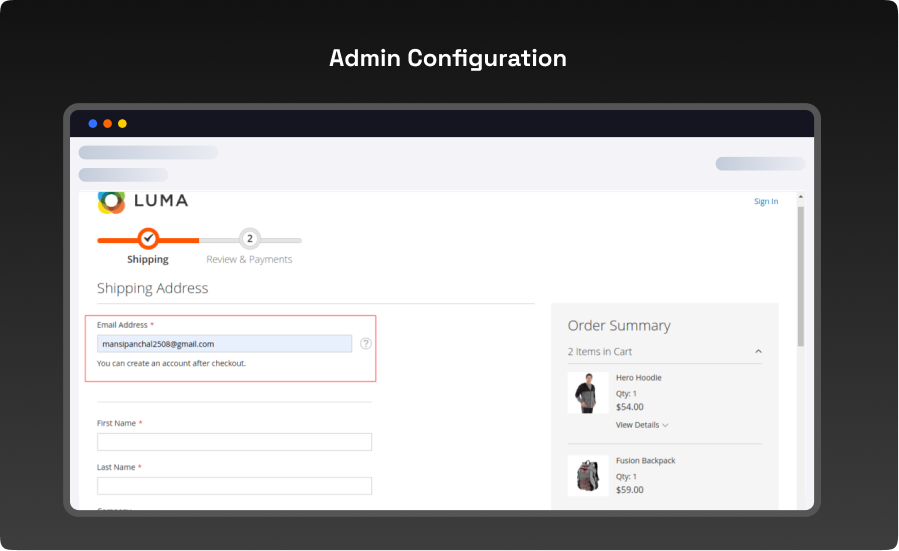Click the blue window control dot

(93, 124)
